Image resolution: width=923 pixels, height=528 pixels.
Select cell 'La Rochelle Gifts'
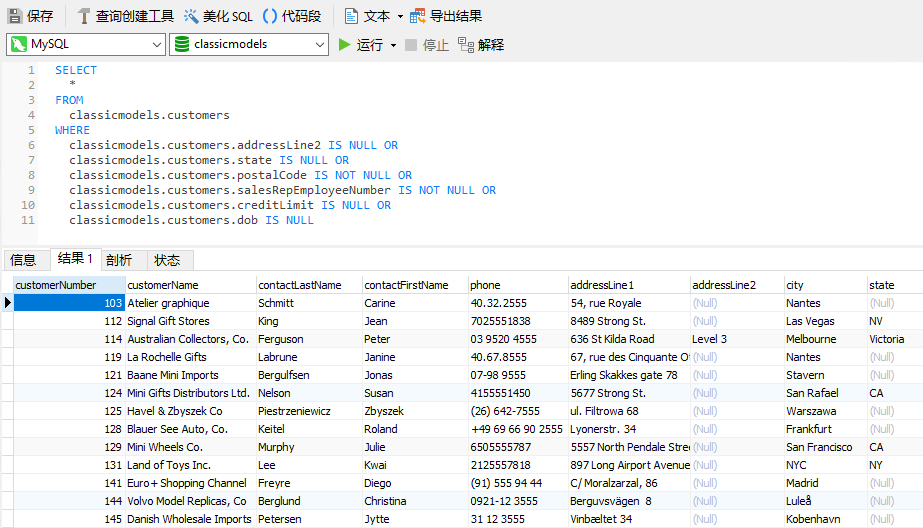click(x=191, y=357)
